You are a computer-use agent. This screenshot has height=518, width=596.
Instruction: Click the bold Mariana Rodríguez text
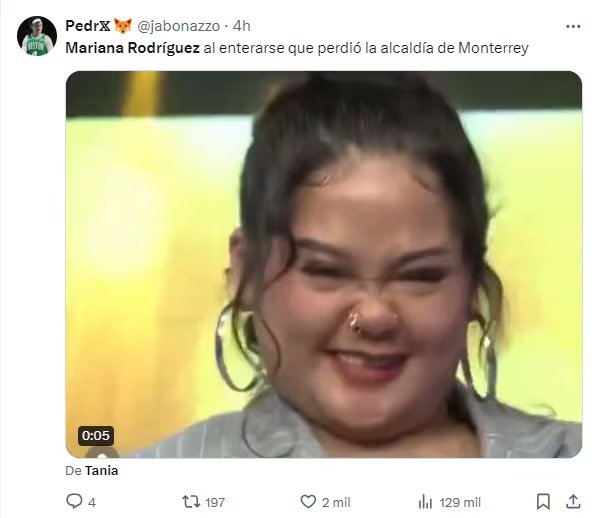coord(132,48)
